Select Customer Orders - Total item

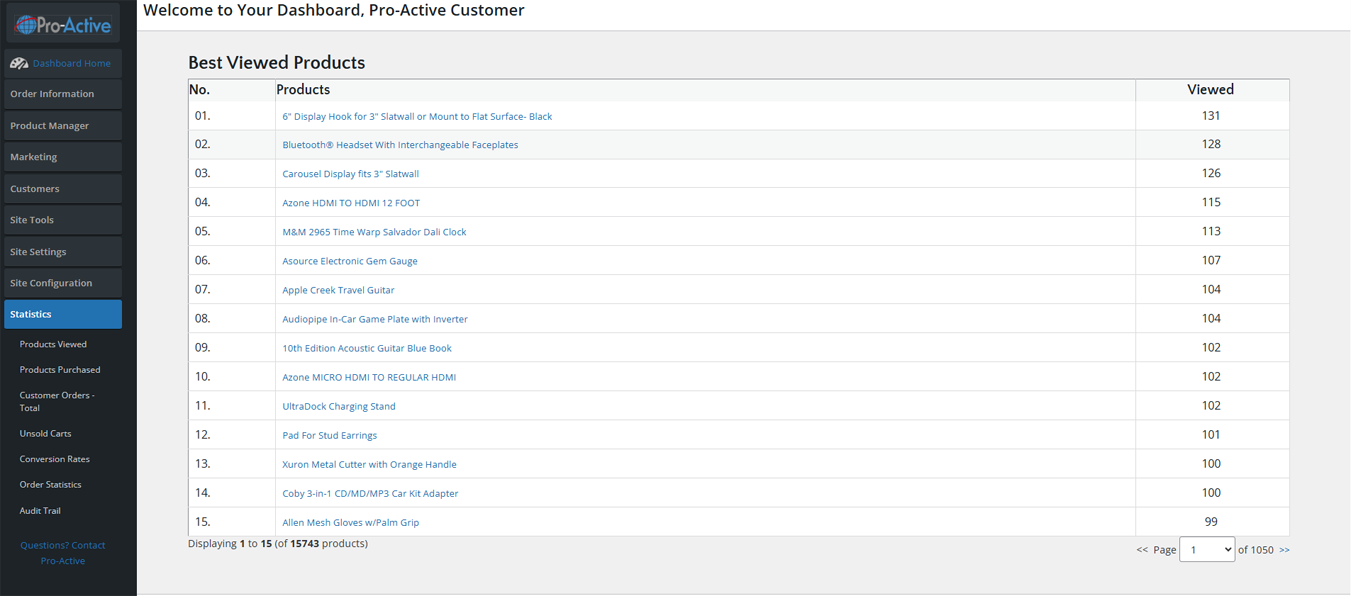tap(57, 402)
